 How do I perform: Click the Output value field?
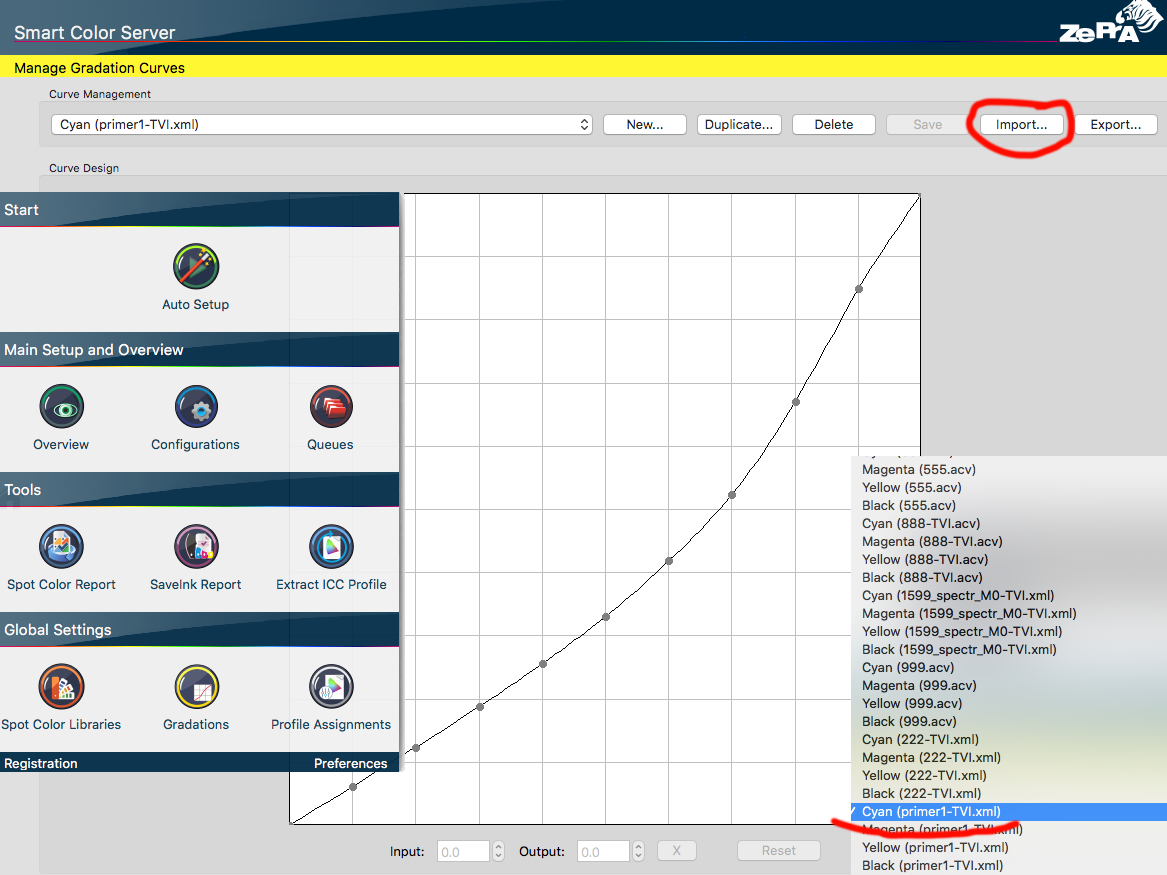[x=604, y=851]
